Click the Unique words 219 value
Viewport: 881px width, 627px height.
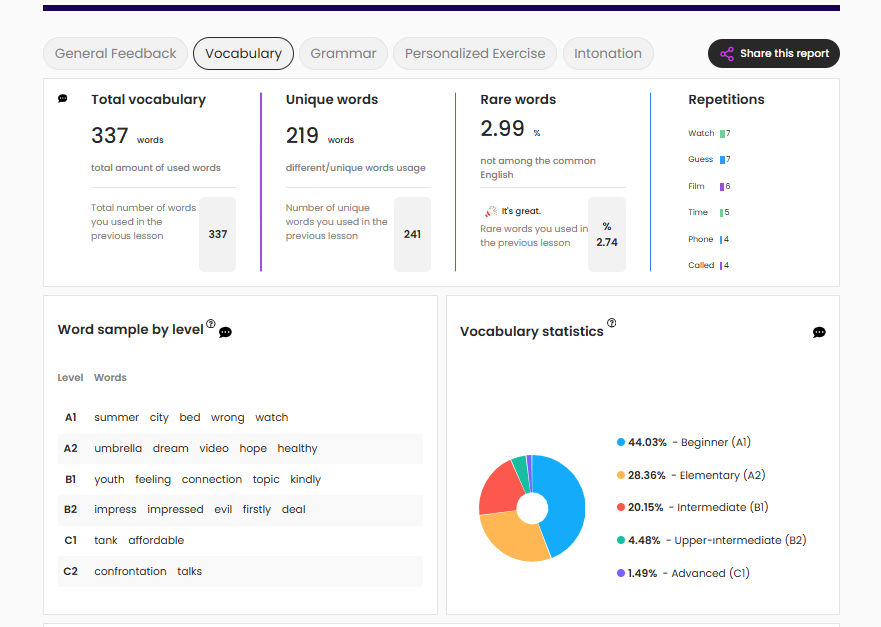point(302,135)
